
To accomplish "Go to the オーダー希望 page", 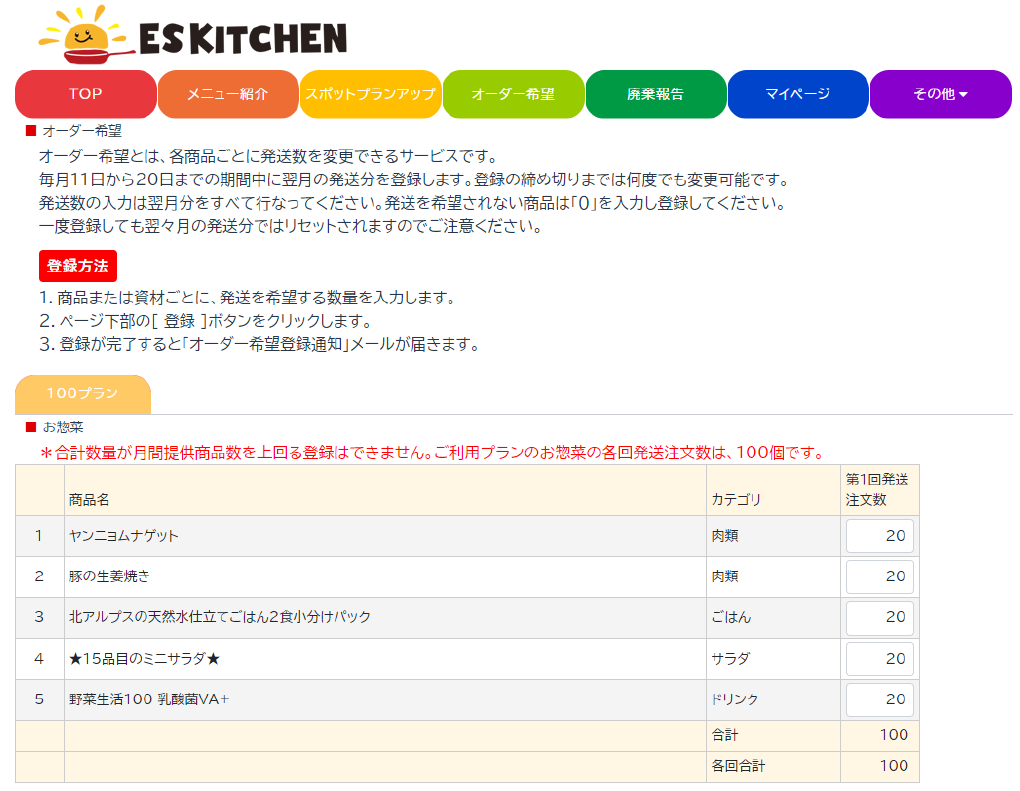I will point(513,94).
